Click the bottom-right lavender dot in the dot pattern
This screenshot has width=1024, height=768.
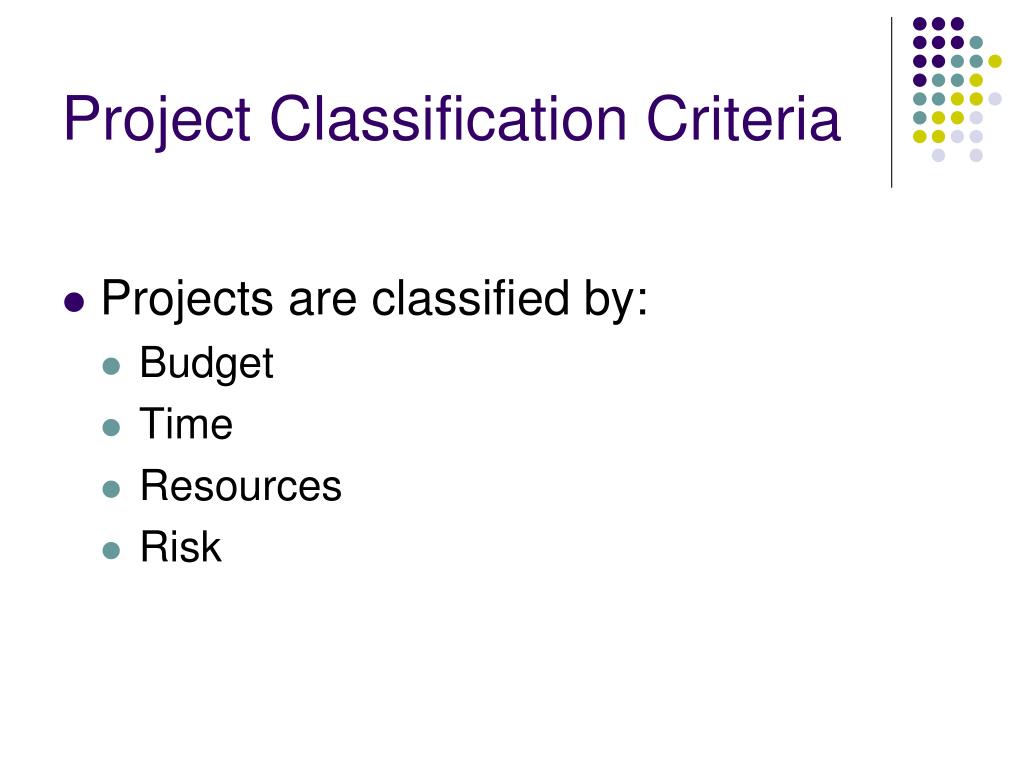976,155
